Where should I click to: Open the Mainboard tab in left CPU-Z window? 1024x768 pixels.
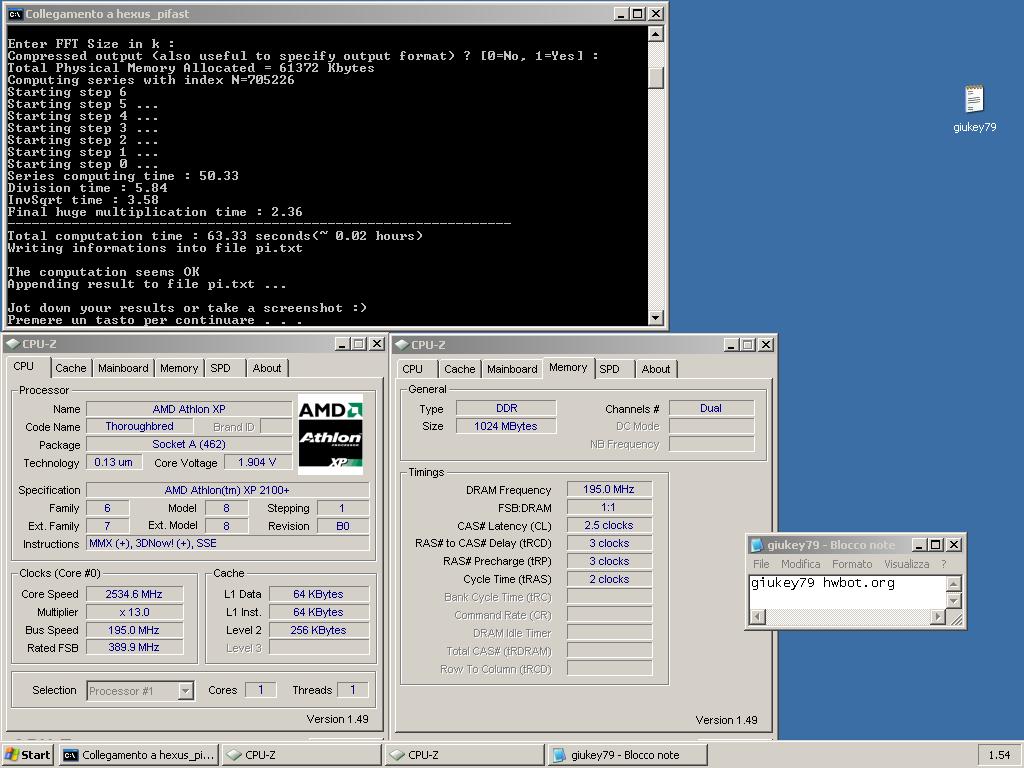pos(123,368)
